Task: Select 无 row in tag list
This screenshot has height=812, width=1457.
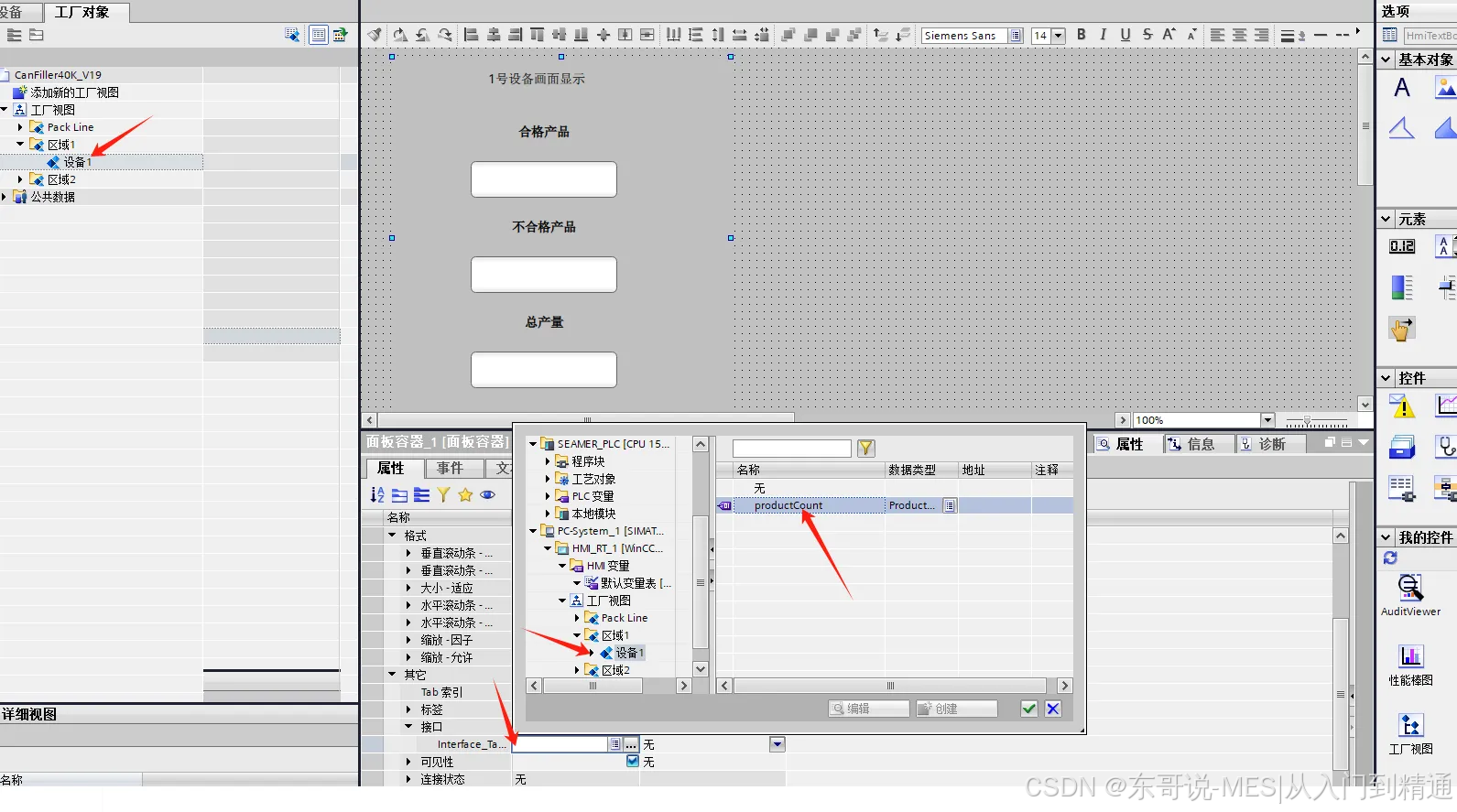Action: tap(895, 488)
